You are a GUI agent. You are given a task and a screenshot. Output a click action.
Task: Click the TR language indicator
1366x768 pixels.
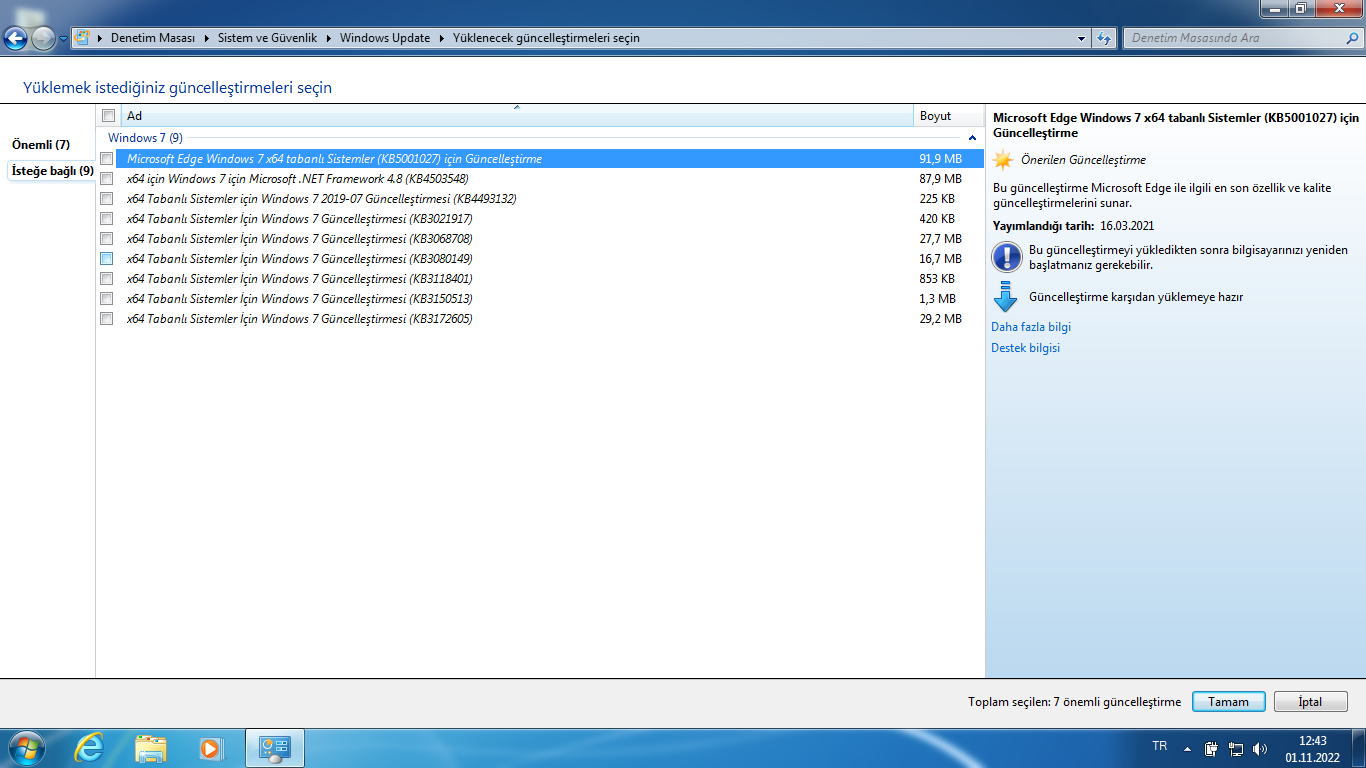[x=1160, y=746]
